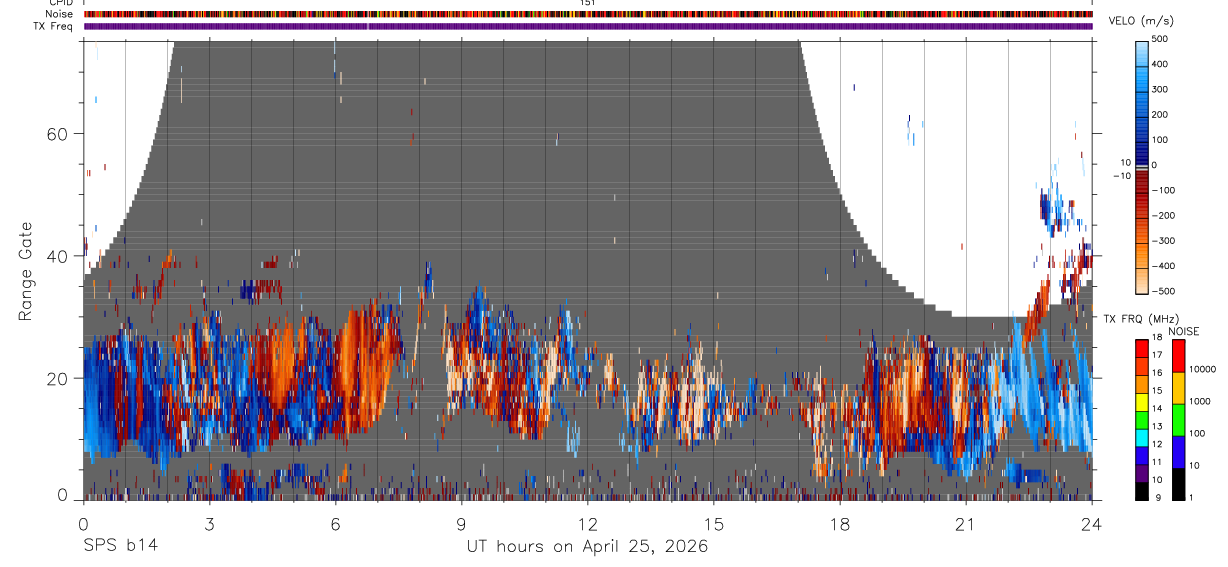Click 'UT hours on April 25, 2026' label
1228x567 pixels.
point(587,547)
